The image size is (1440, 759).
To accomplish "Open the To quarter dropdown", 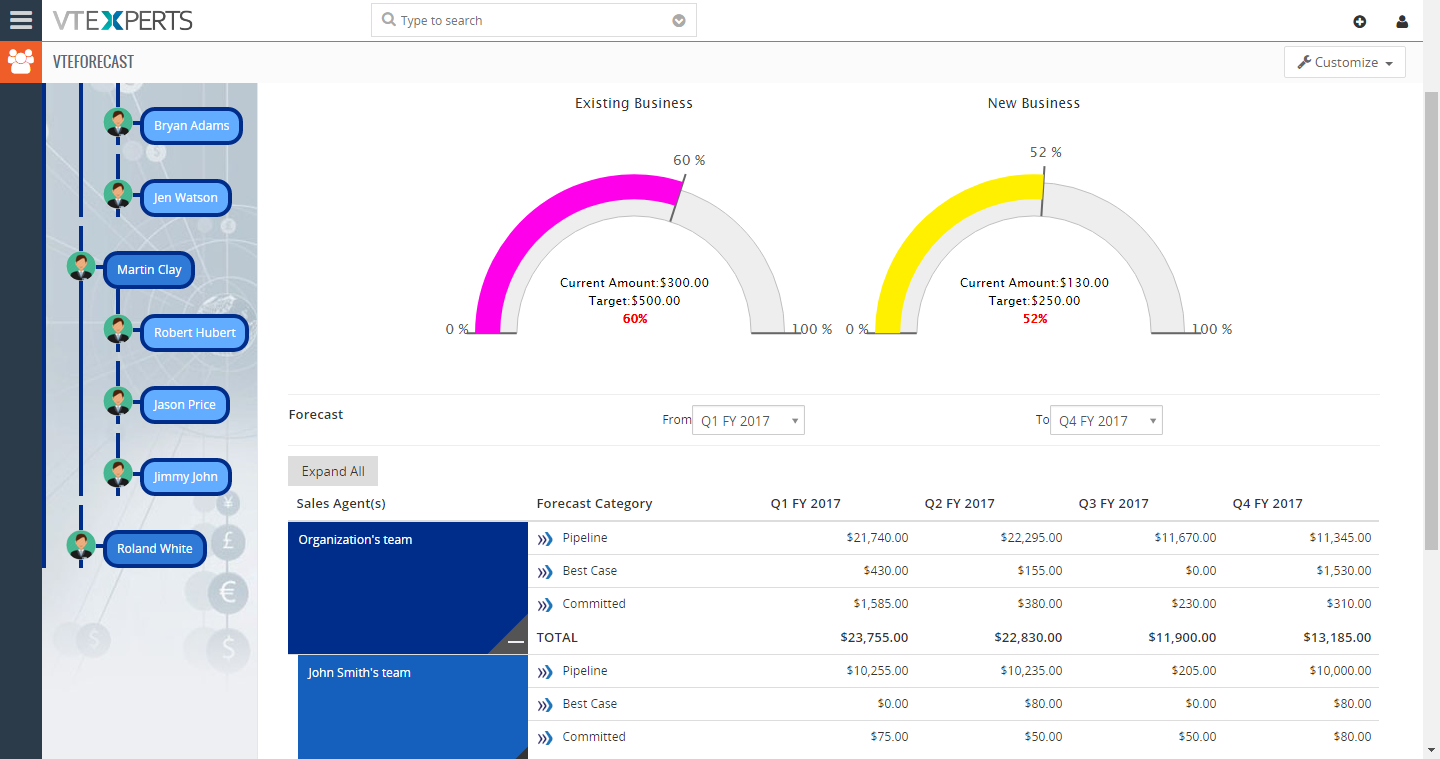I will (x=1106, y=421).
